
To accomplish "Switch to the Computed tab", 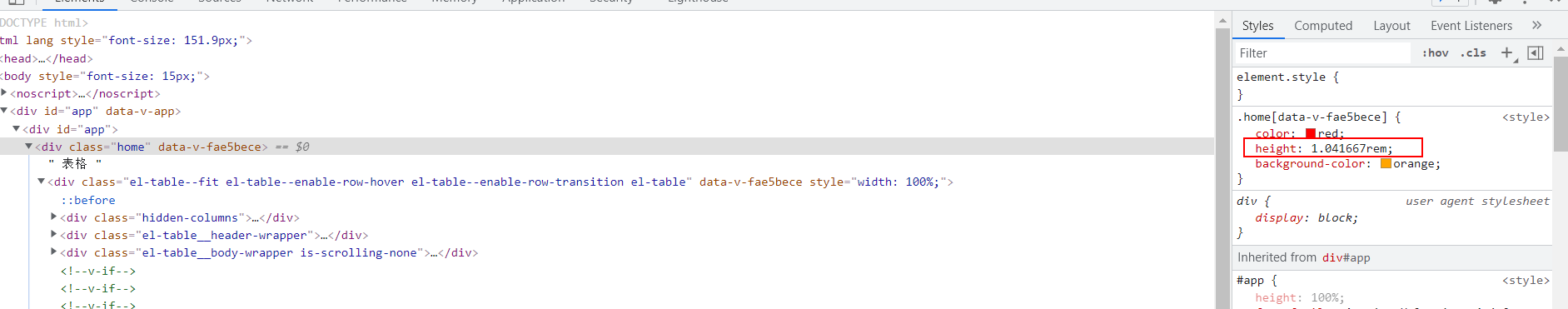I will (1323, 26).
